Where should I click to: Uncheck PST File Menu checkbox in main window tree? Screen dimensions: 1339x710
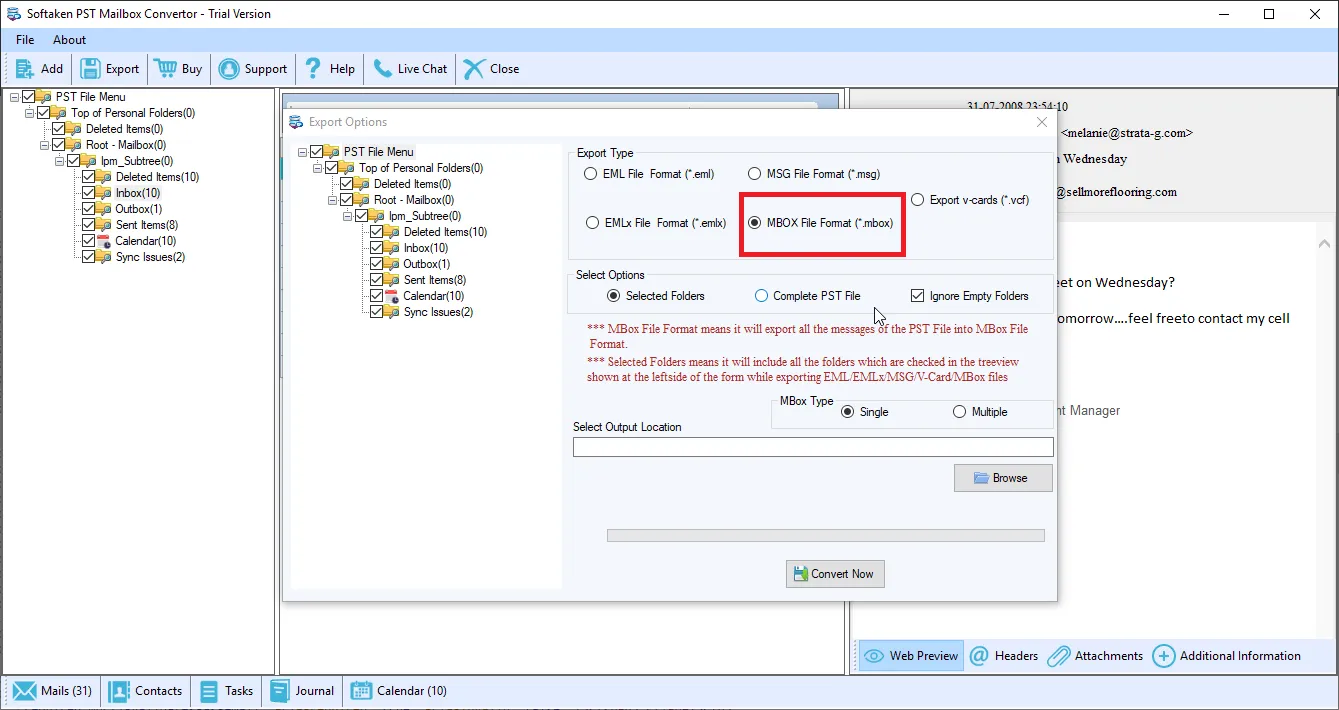[28, 97]
